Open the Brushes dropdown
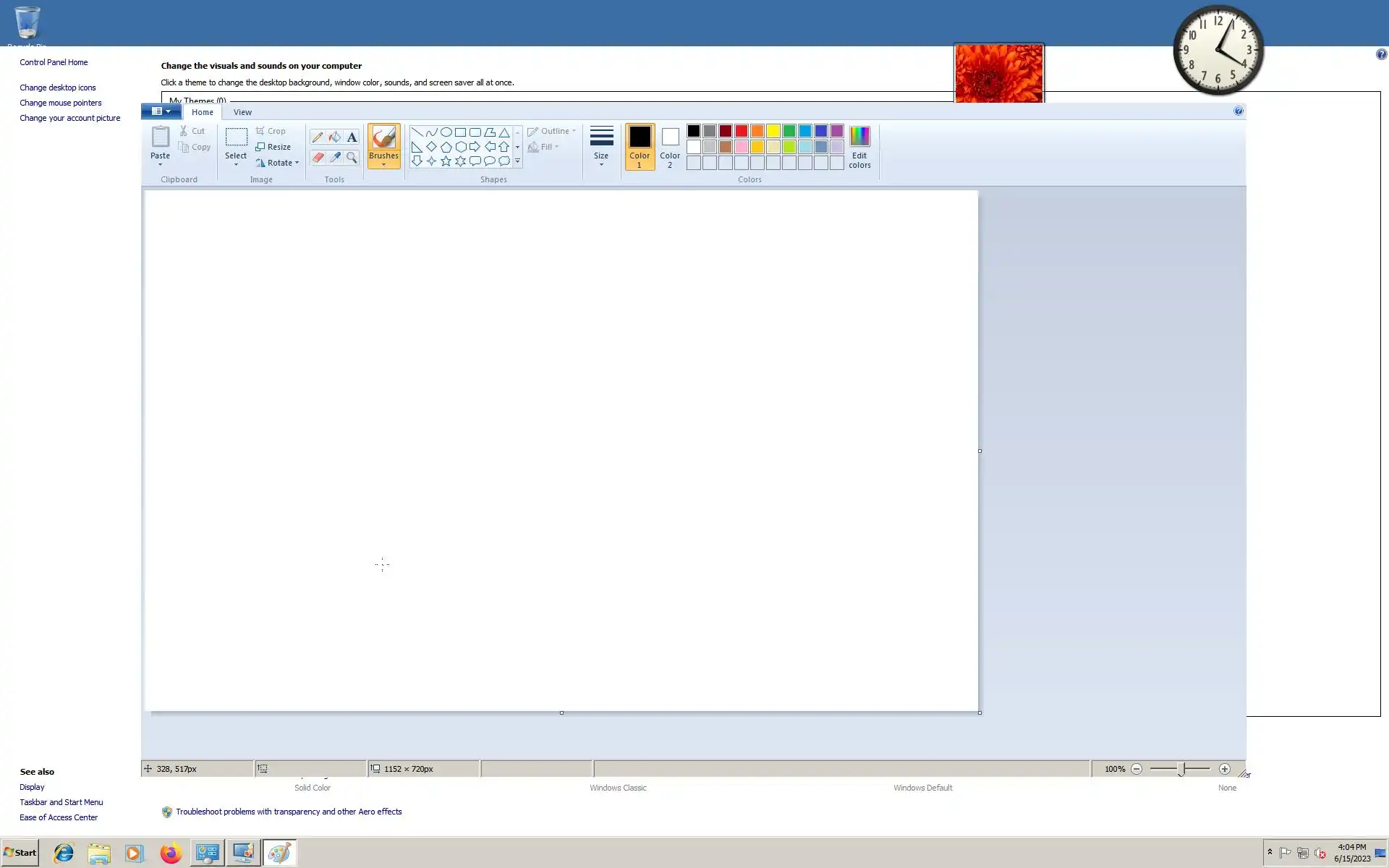This screenshot has height=868, width=1389. [x=383, y=163]
